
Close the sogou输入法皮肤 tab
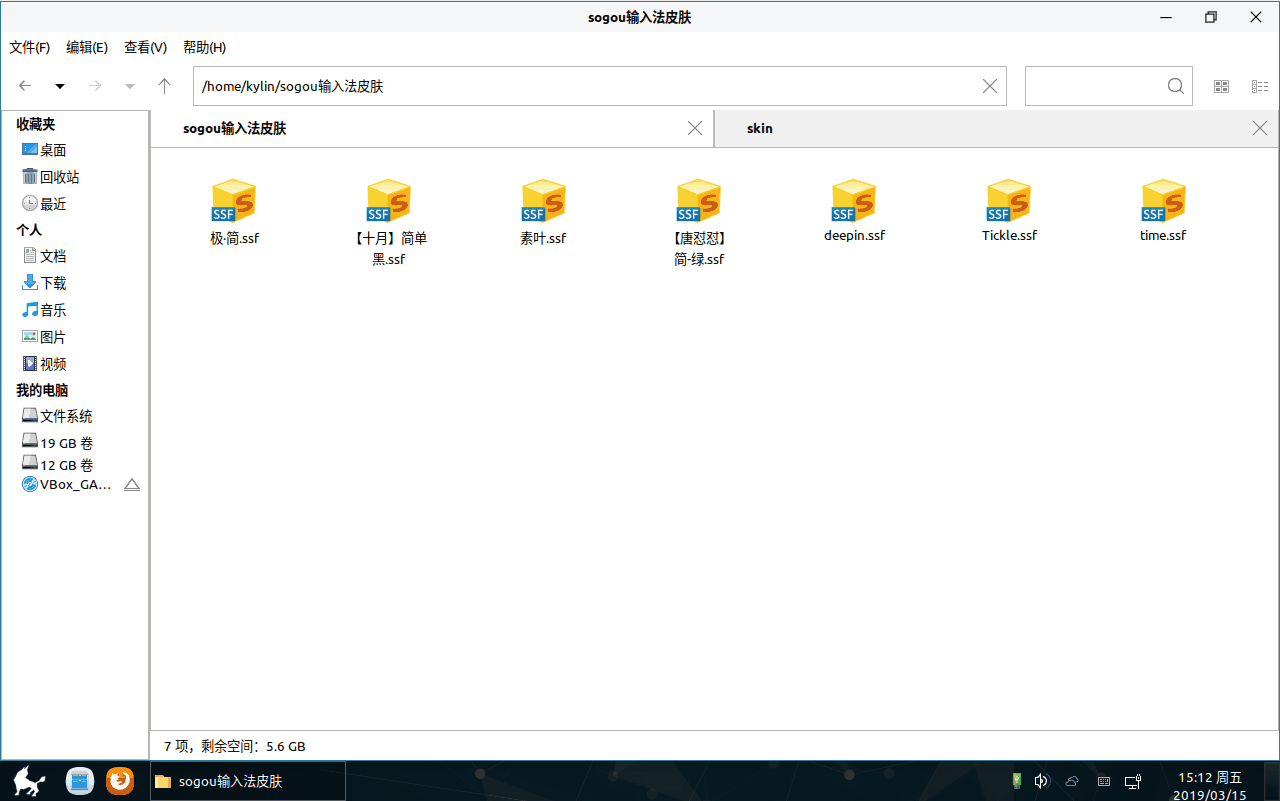point(695,128)
